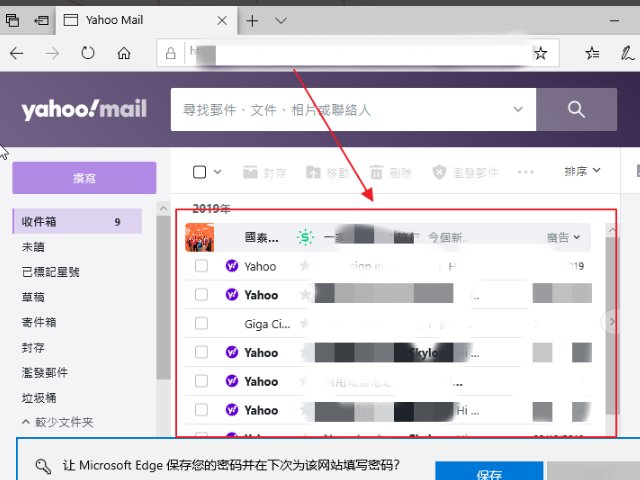Show the tab preview dropdown chevron
Screen dimensions: 640x480
pyautogui.click(x=281, y=20)
